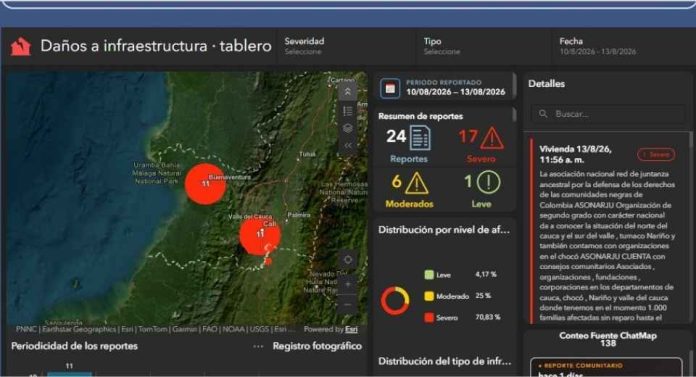Click the Detalles panel heading
The height and width of the screenshot is (377, 696).
point(546,84)
